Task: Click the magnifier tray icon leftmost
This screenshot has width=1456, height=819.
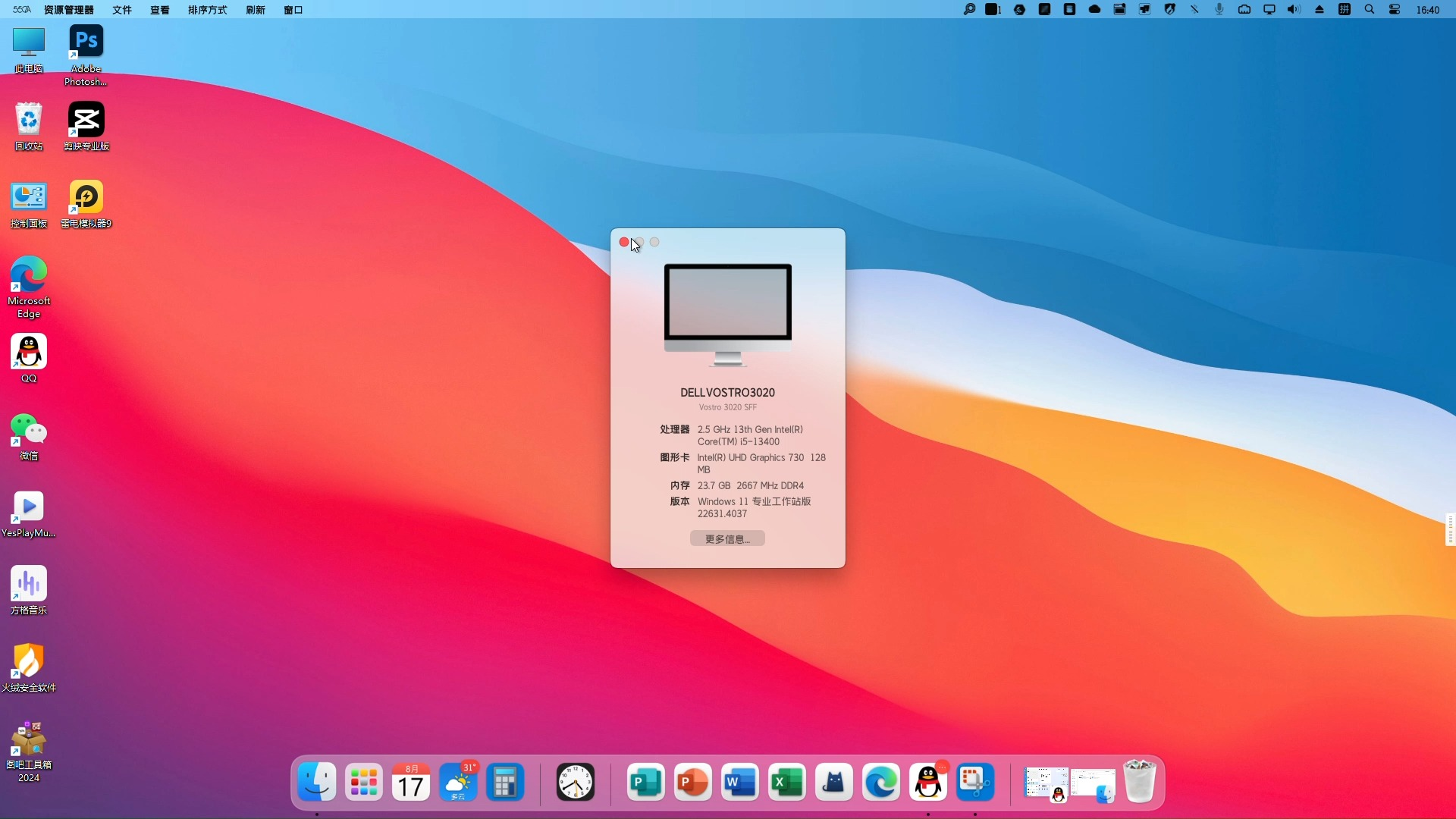Action: (x=969, y=10)
